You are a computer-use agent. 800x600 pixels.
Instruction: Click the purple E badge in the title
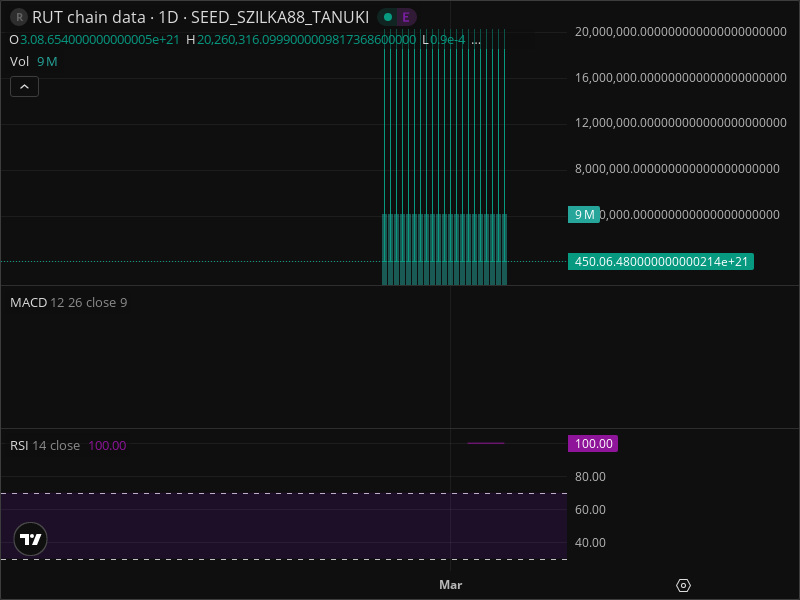point(406,17)
